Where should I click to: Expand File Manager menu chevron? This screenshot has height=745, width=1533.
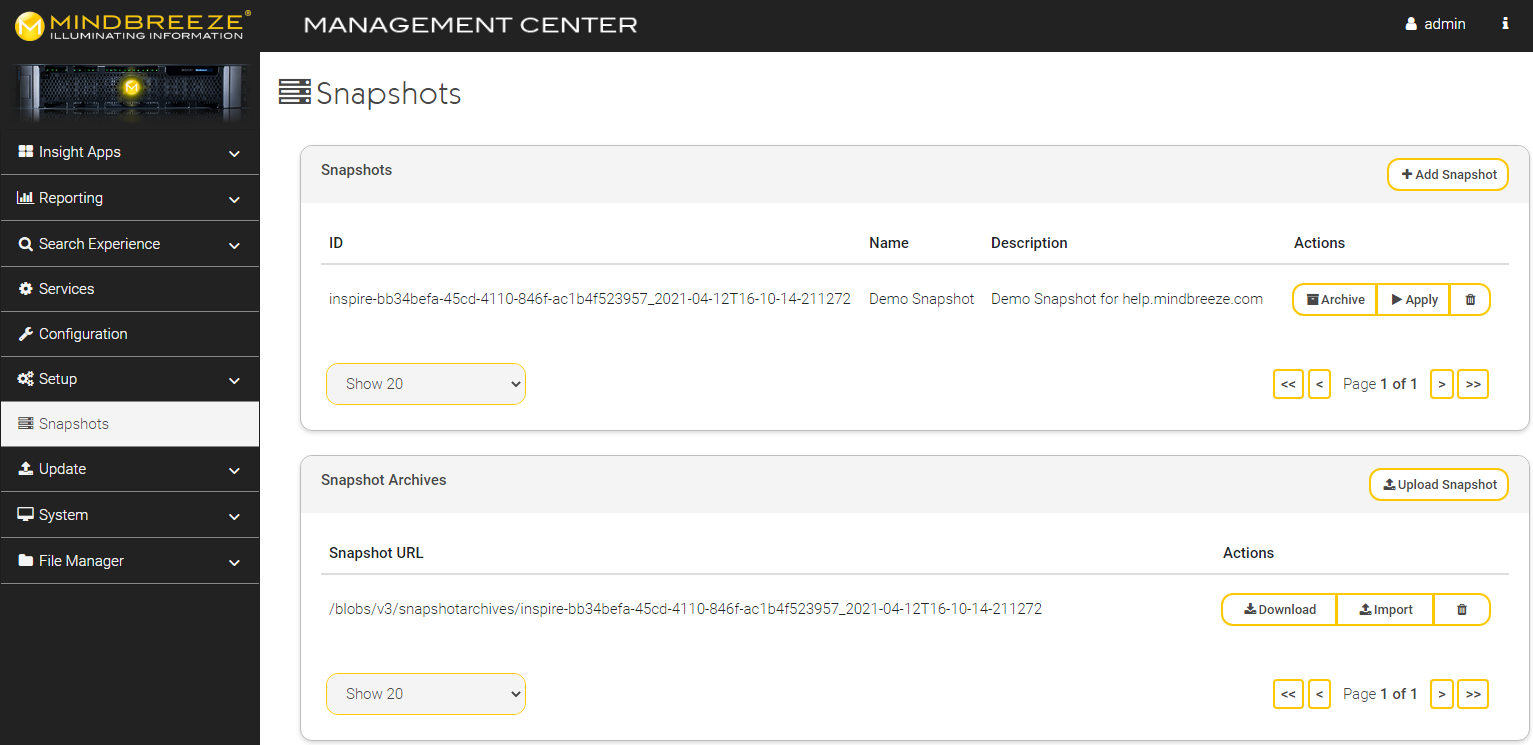coord(234,562)
